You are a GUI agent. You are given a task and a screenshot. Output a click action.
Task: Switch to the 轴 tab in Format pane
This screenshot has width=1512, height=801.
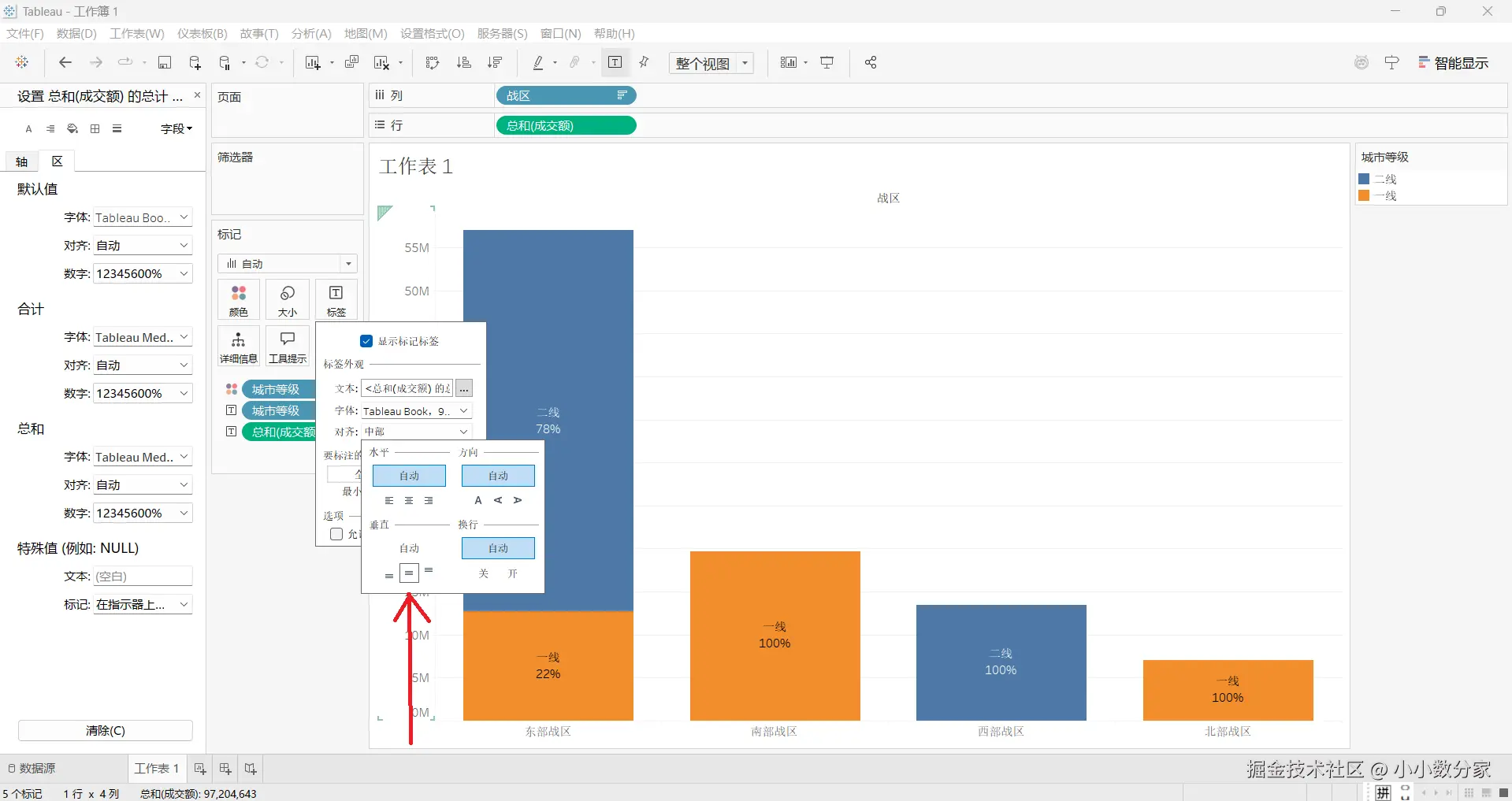click(x=22, y=161)
